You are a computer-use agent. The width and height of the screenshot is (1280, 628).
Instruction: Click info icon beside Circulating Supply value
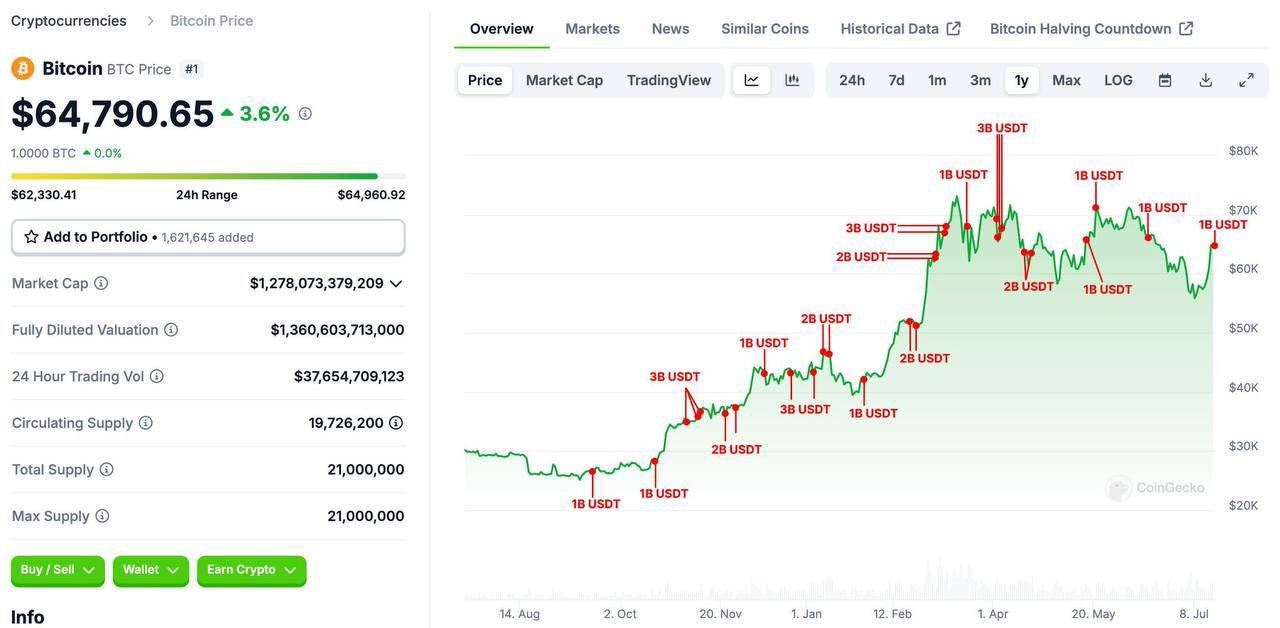pyautogui.click(x=396, y=423)
